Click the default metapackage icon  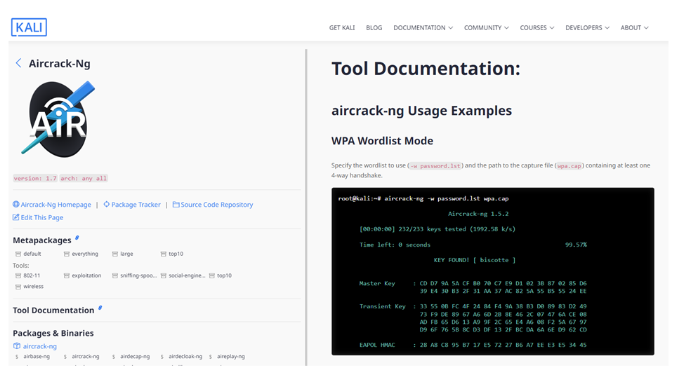point(18,254)
